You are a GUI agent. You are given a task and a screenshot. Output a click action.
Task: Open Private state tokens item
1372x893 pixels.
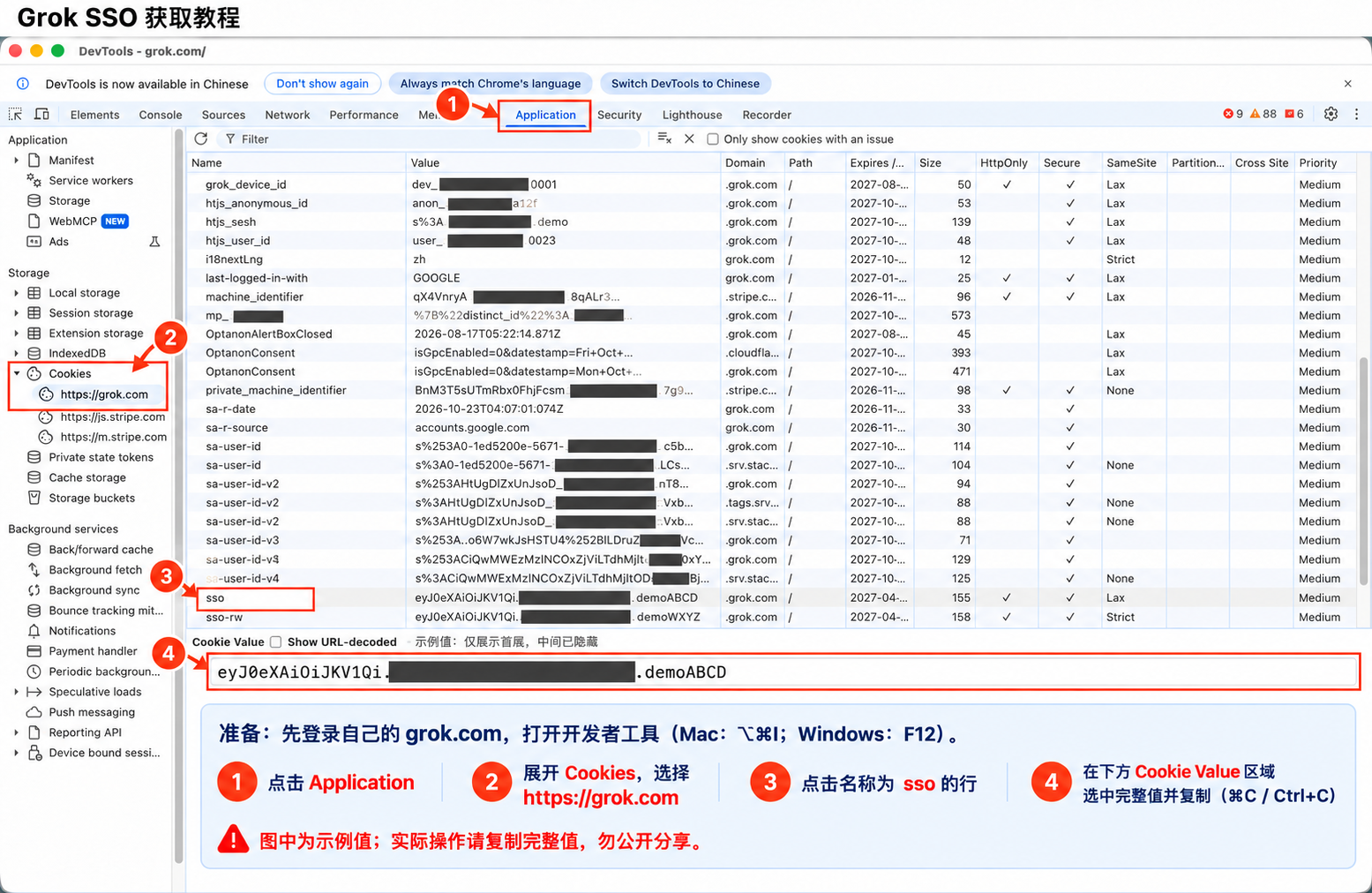tap(101, 457)
